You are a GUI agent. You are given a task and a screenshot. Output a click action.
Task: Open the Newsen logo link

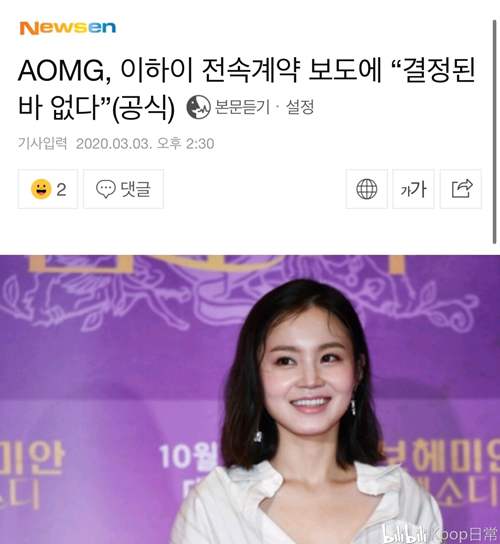point(68,28)
